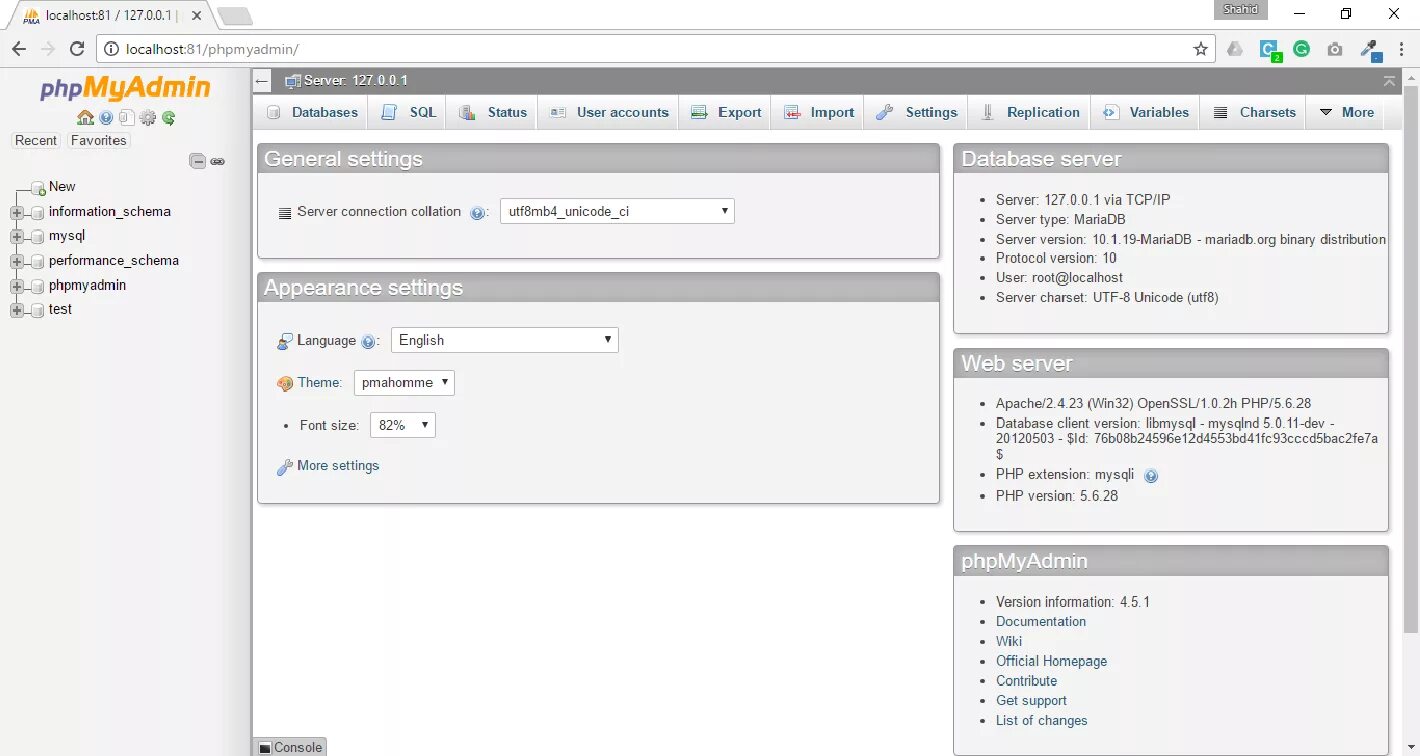Open Chrome three-dot menu
This screenshot has width=1420, height=756.
click(1400, 49)
